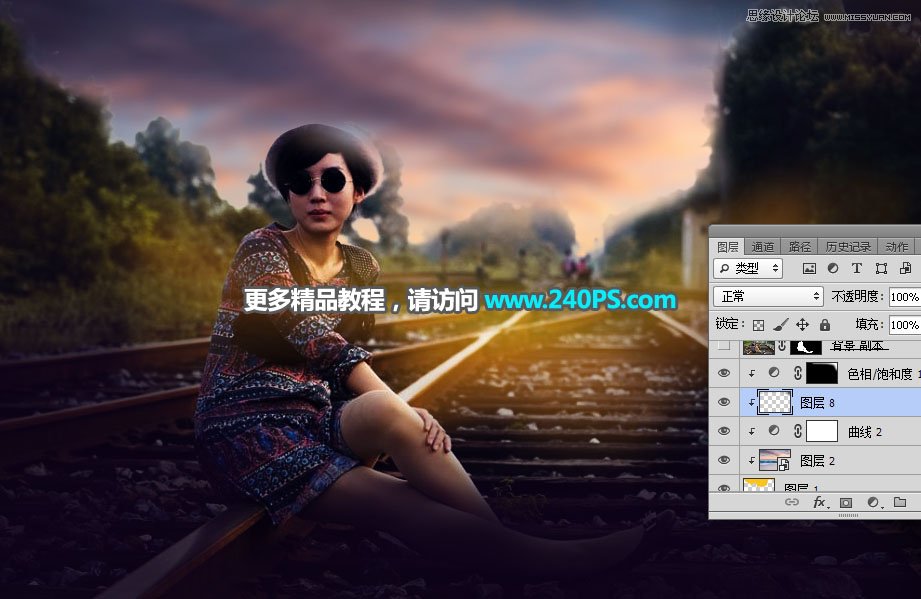The image size is (921, 599).
Task: Open the 类型 filter dropdown
Action: pyautogui.click(x=748, y=268)
